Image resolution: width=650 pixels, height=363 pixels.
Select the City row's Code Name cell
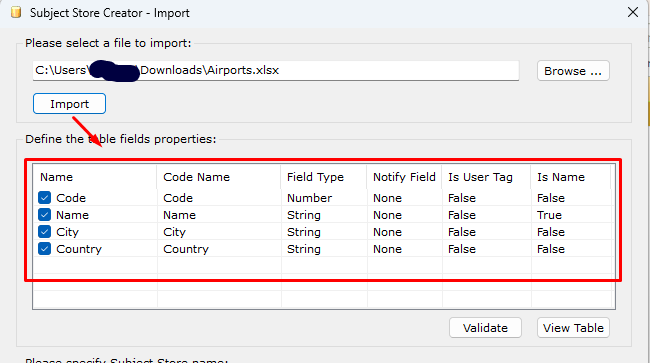click(219, 232)
